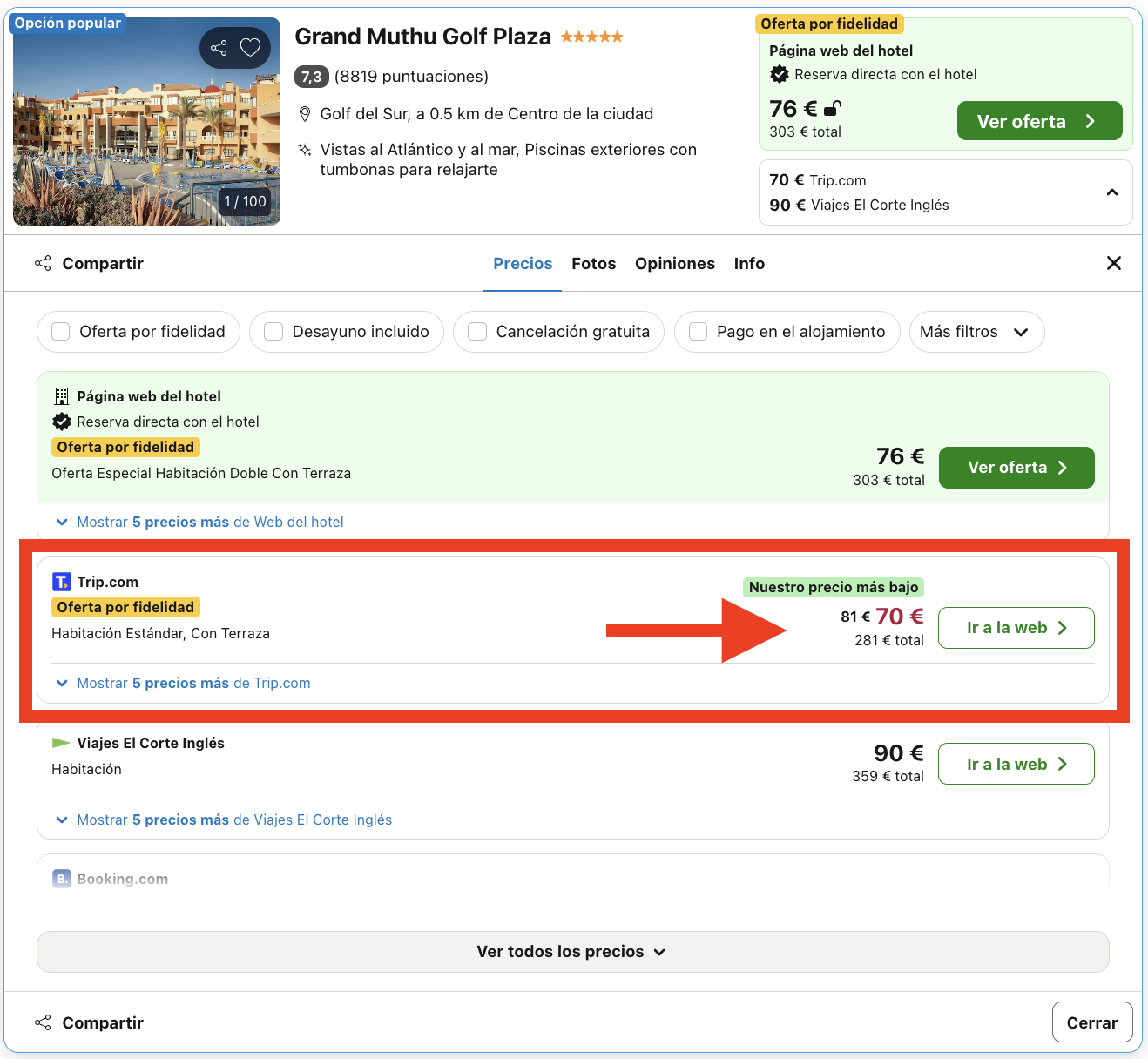
Task: Click Ir a la web for Trip.com
Action: pyautogui.click(x=1016, y=628)
